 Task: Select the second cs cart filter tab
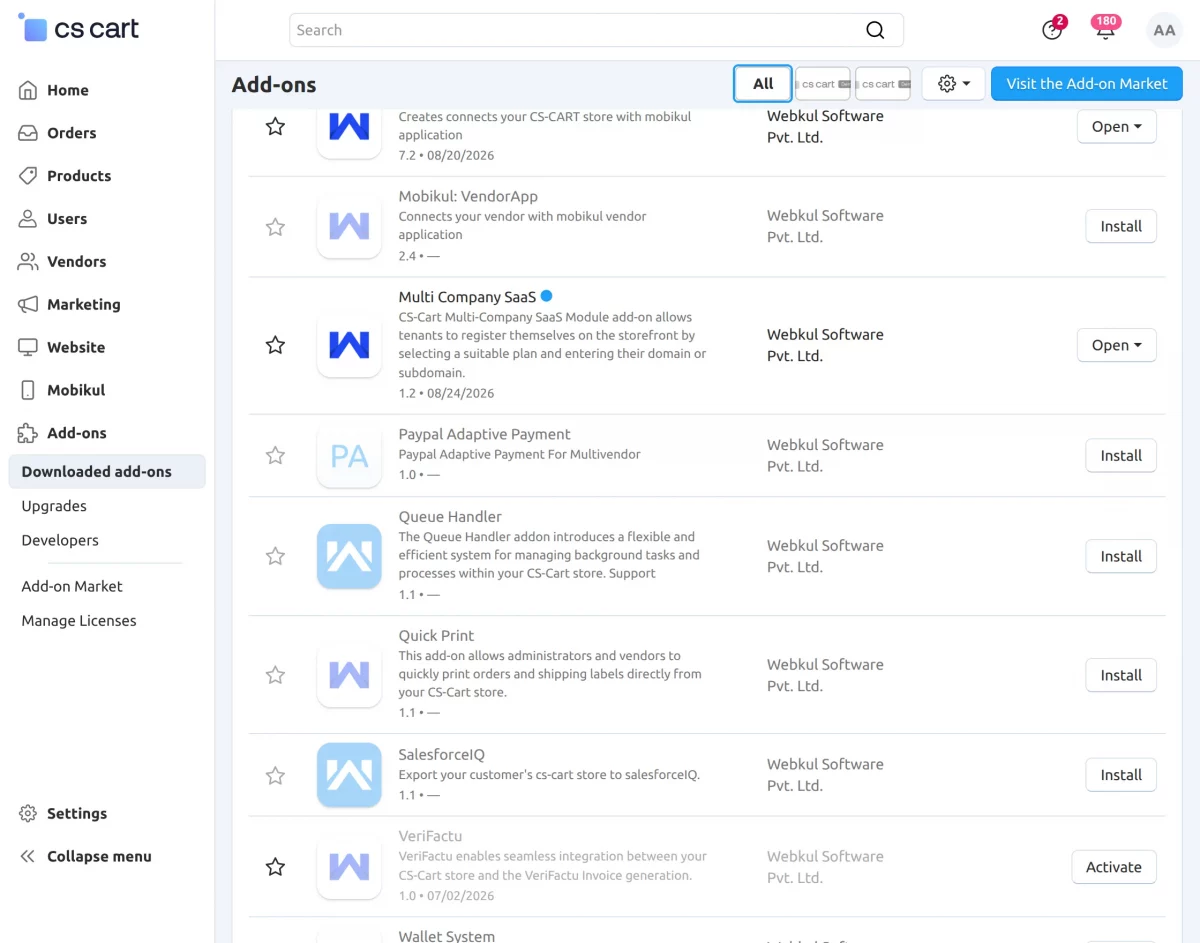(x=883, y=84)
